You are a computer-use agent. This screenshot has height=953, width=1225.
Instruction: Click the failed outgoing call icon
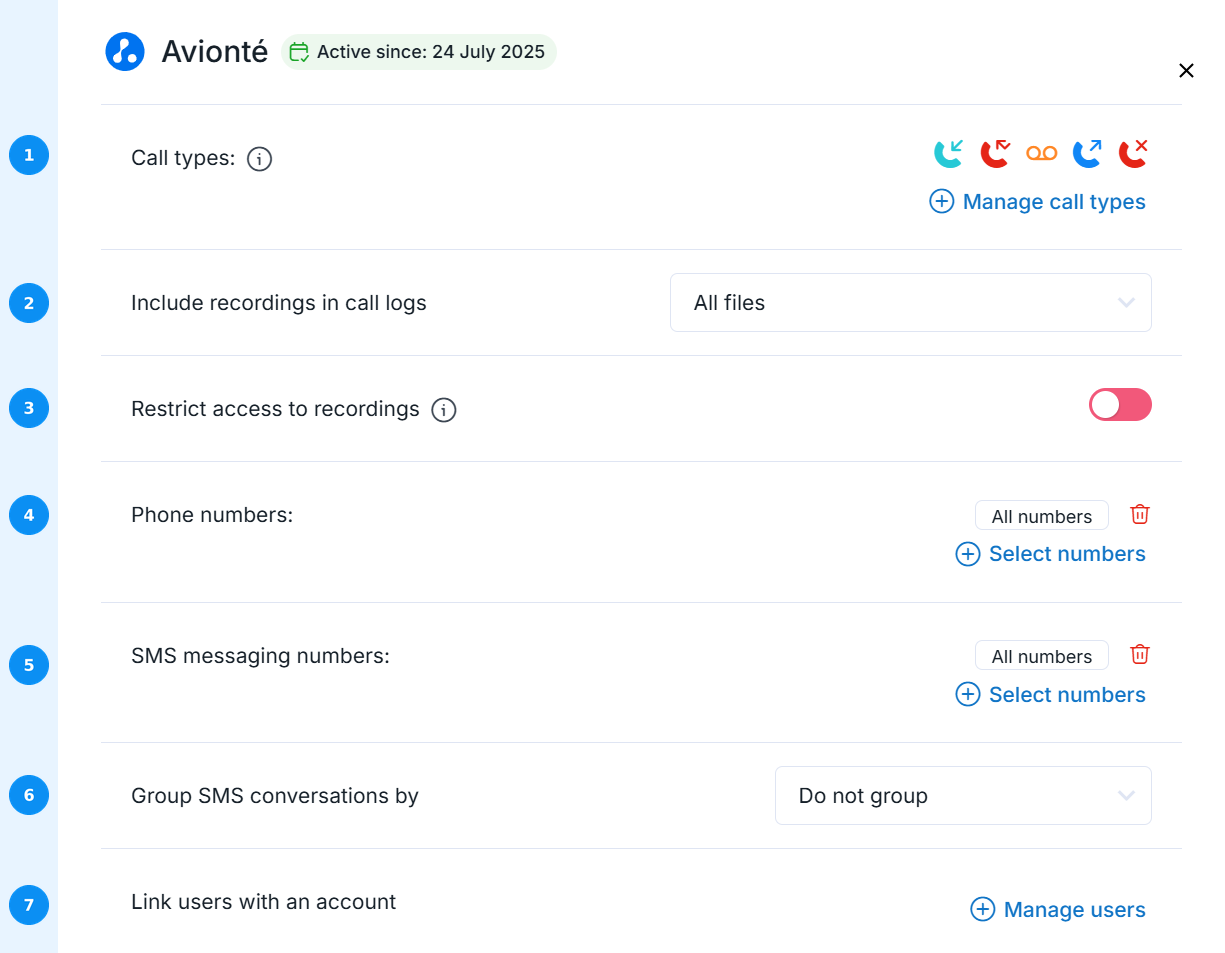(1133, 153)
